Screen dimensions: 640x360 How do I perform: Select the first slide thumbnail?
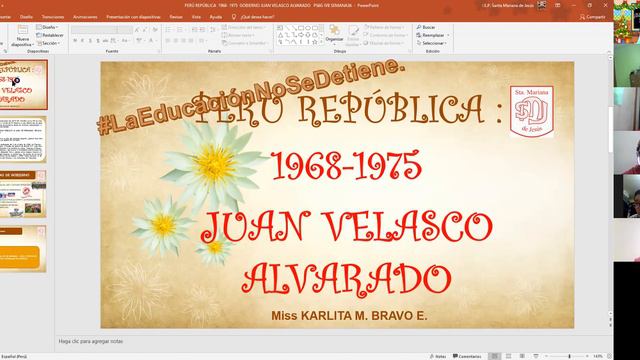tap(23, 84)
